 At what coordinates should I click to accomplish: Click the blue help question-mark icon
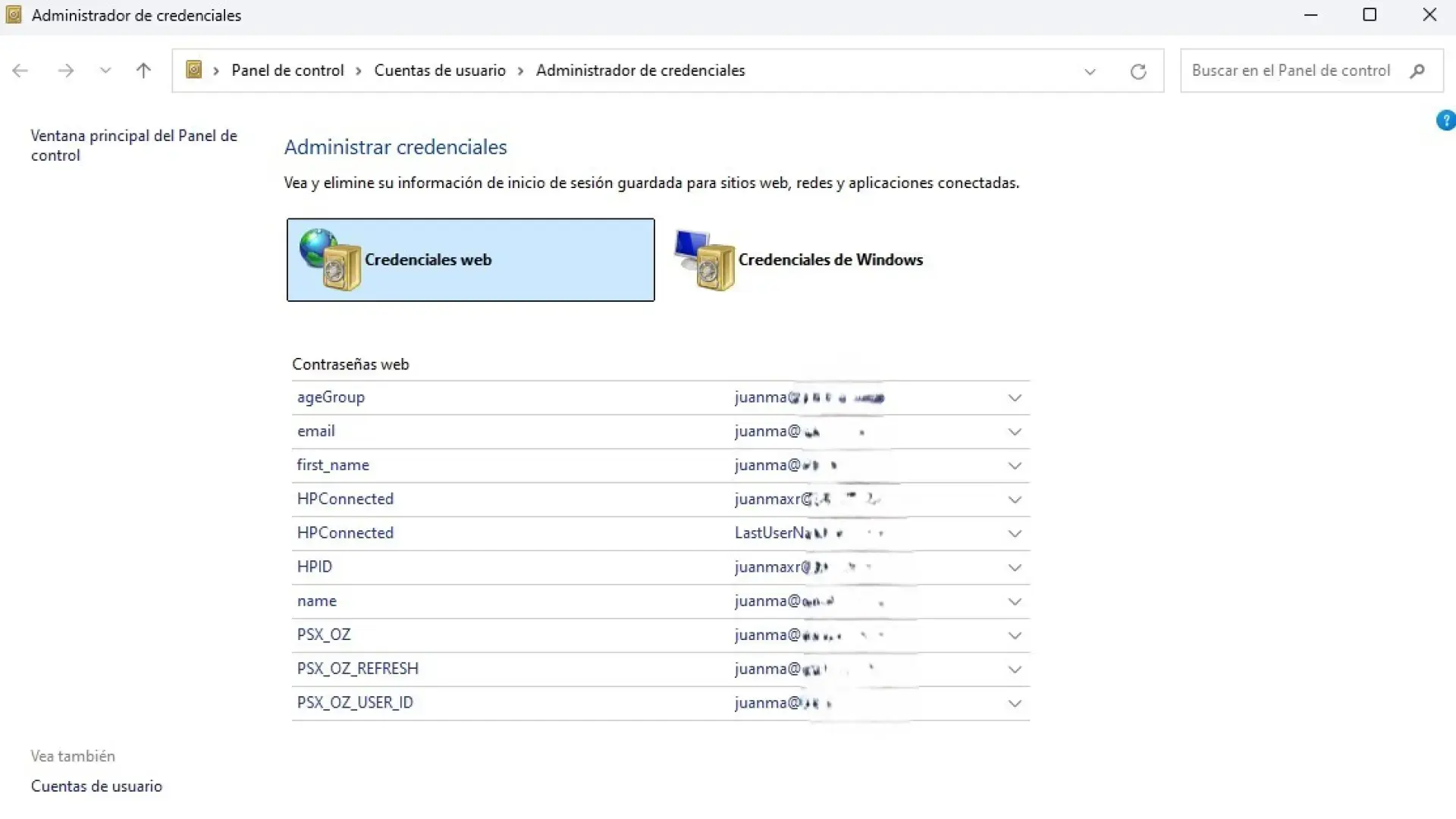point(1445,121)
